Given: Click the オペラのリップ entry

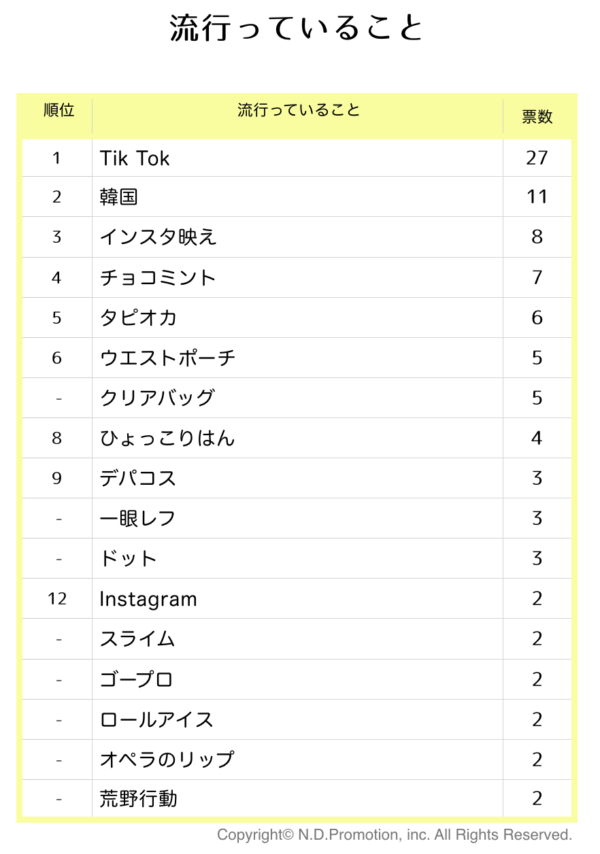Looking at the screenshot, I should (167, 759).
